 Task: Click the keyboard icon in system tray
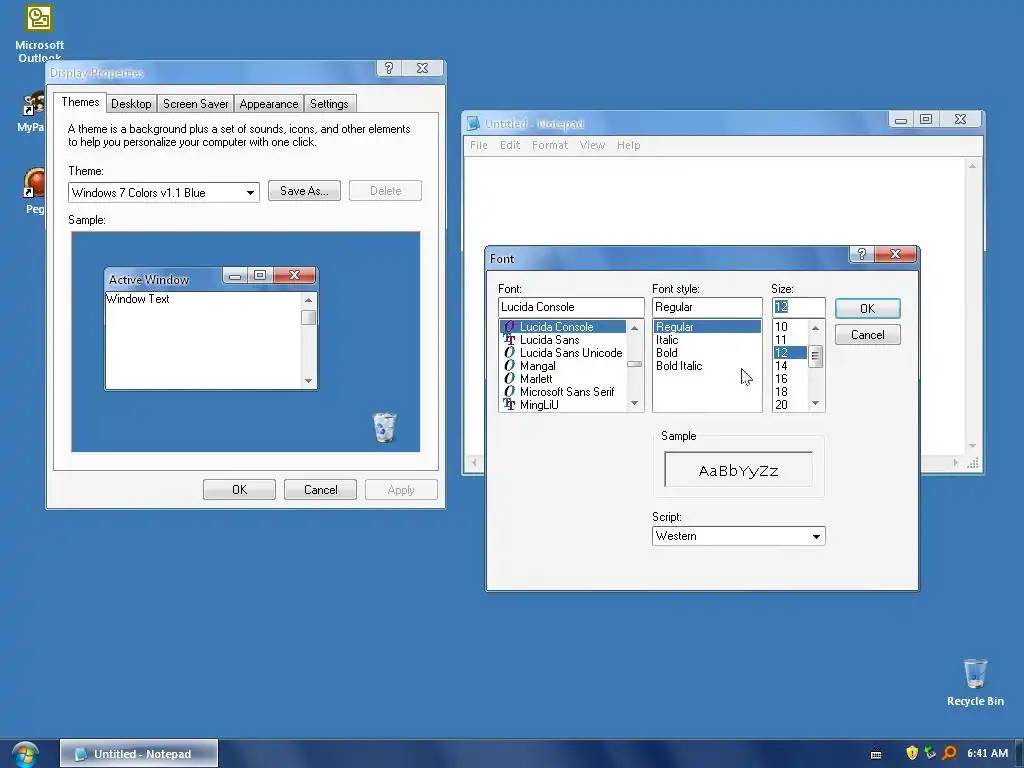coord(876,754)
